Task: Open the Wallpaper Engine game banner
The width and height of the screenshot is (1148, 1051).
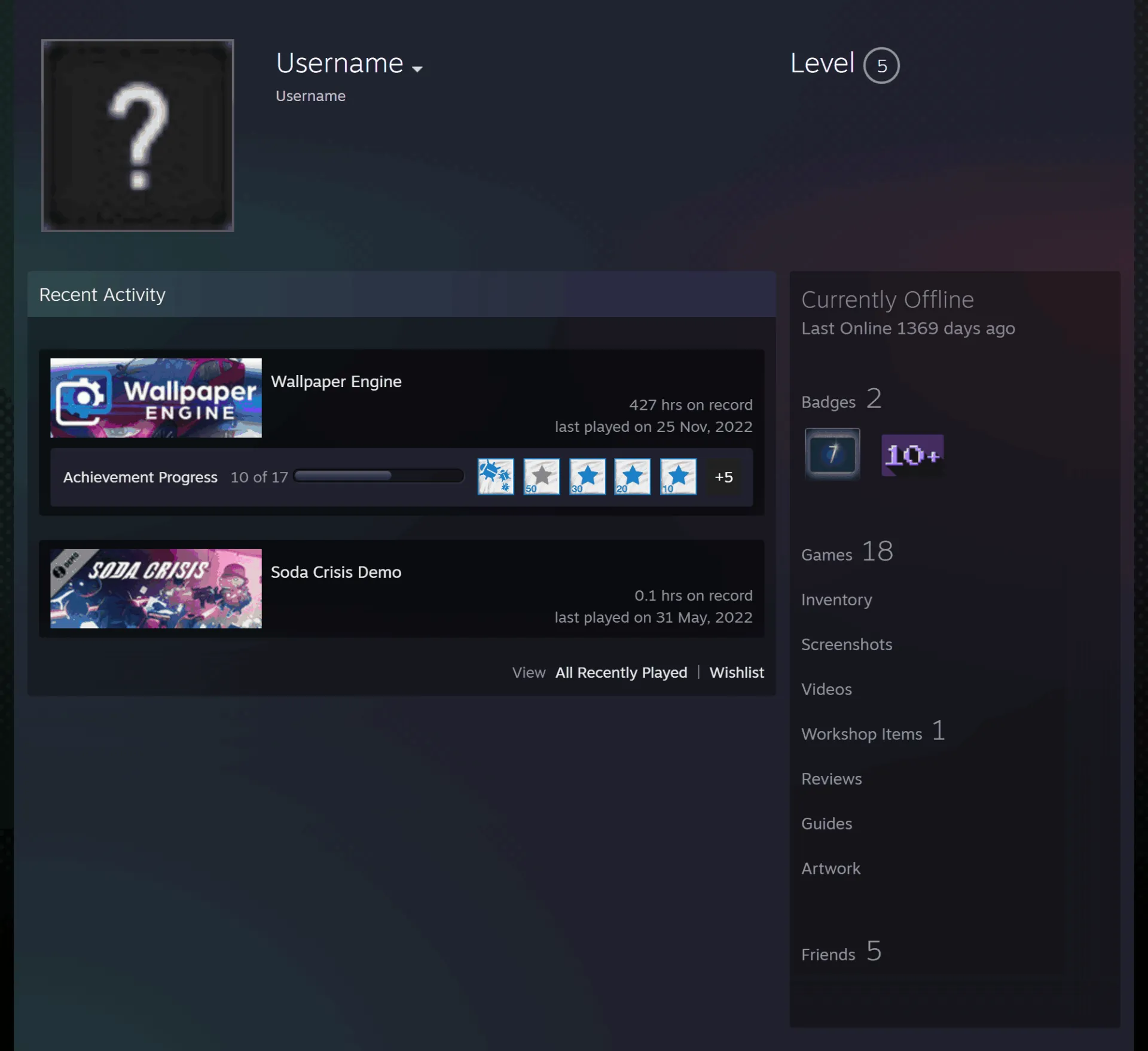Action: point(156,398)
